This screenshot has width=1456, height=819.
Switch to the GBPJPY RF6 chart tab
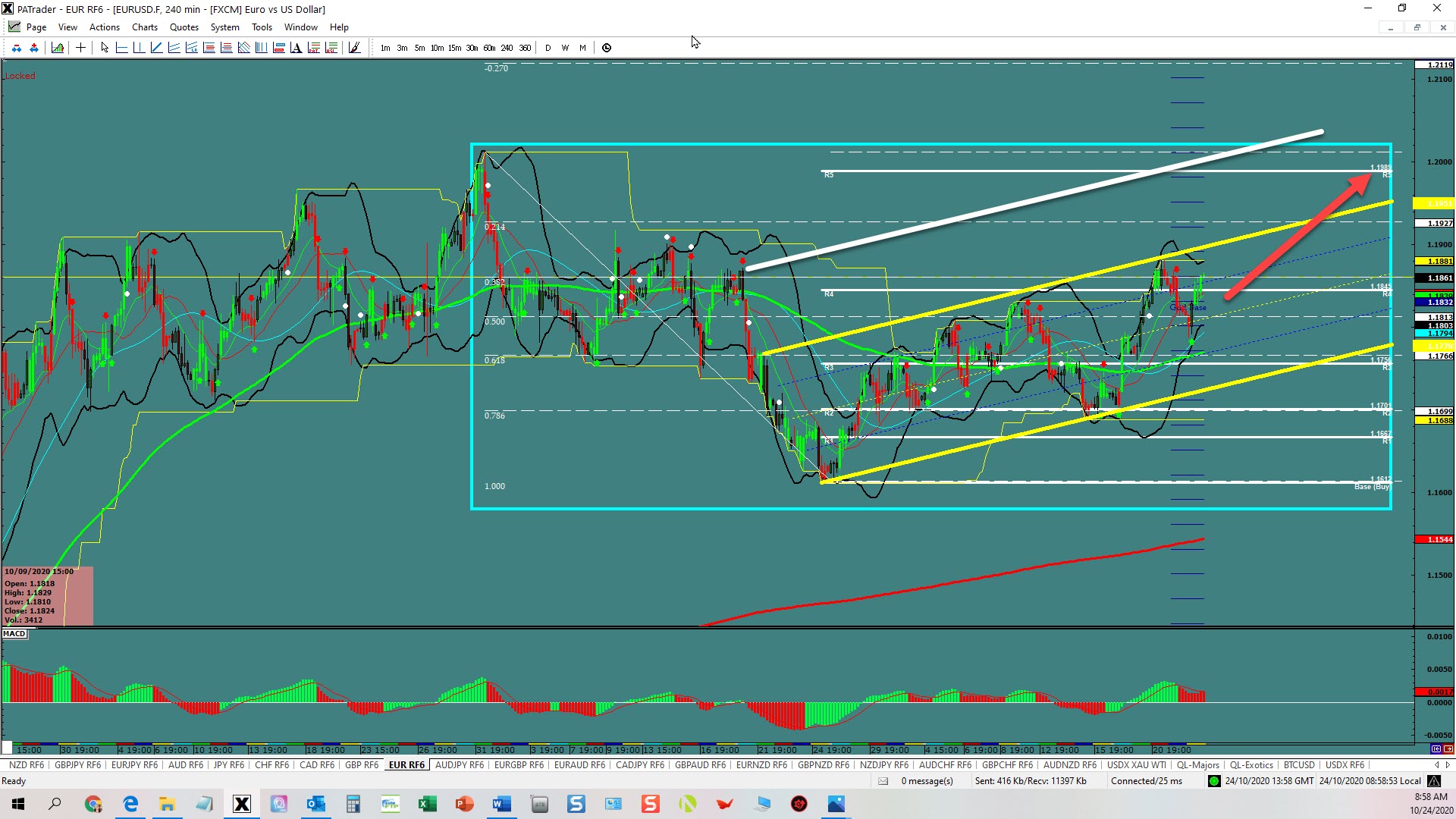click(77, 765)
